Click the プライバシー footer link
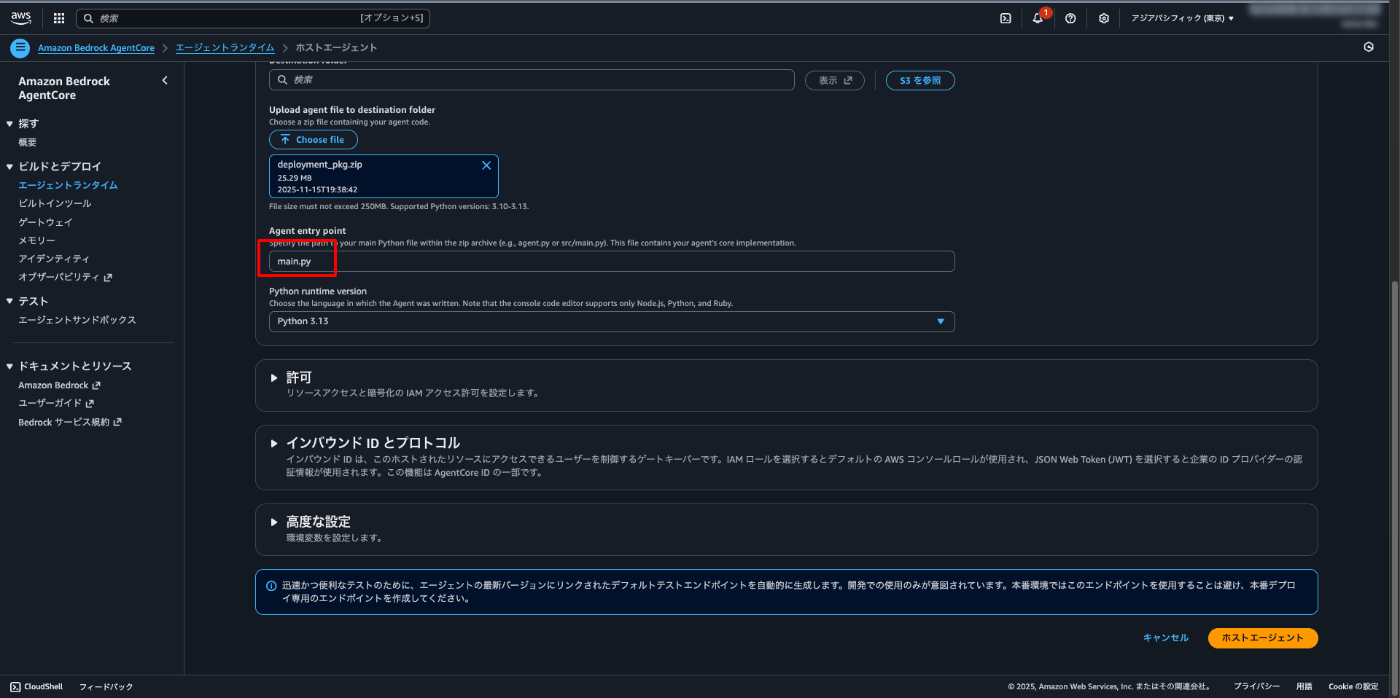The width and height of the screenshot is (1400, 698). coord(1256,687)
